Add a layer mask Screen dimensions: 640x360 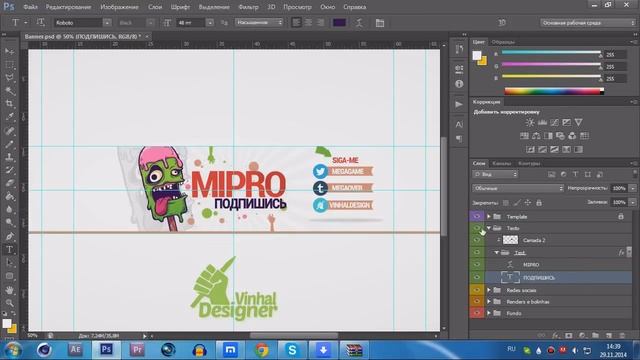pyautogui.click(x=569, y=336)
